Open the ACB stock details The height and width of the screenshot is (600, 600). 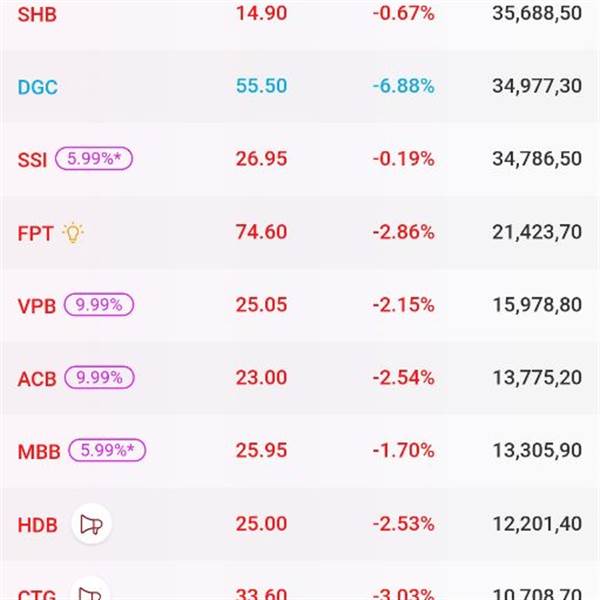[x=37, y=379]
